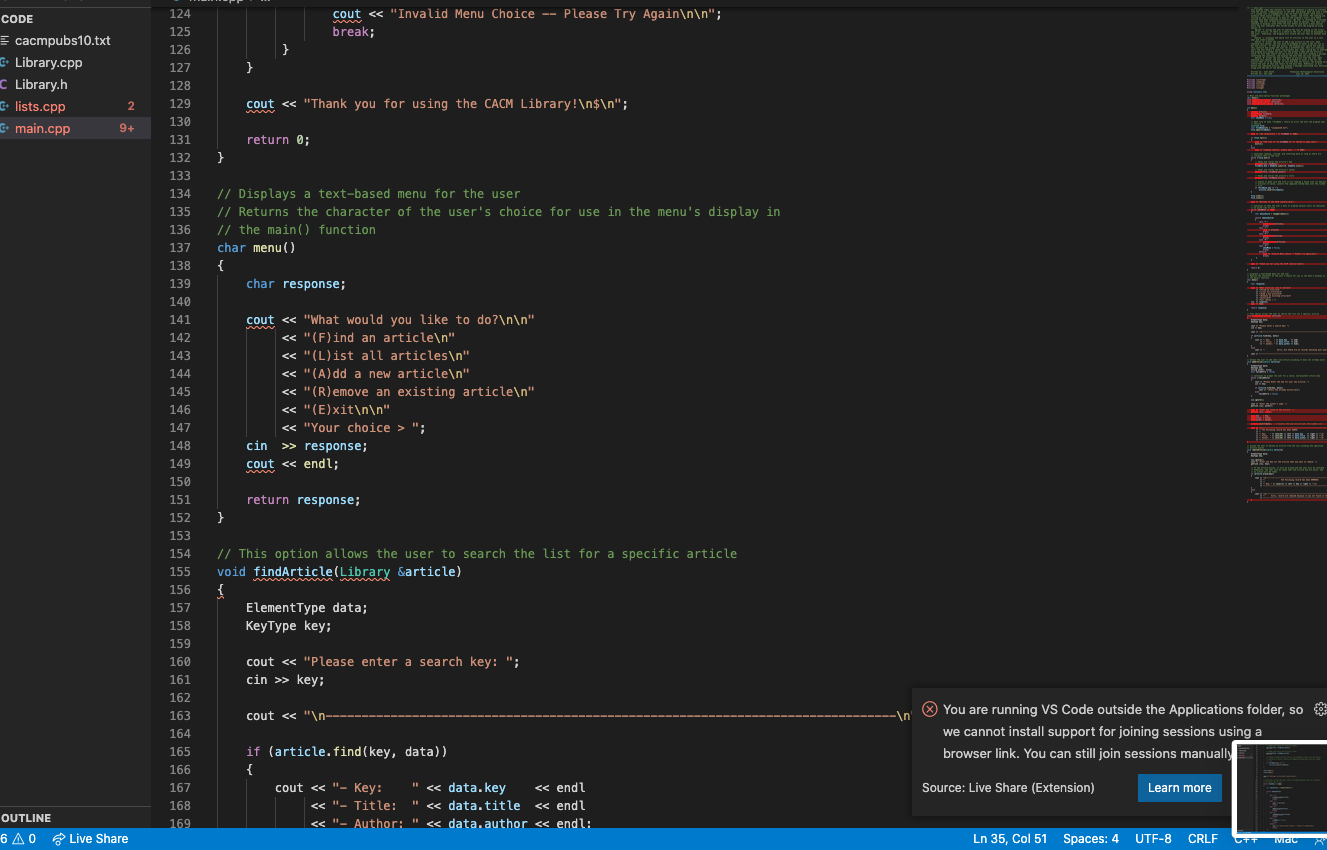The height and width of the screenshot is (850, 1327).
Task: Click the red error icon in the notification
Action: tap(930, 709)
